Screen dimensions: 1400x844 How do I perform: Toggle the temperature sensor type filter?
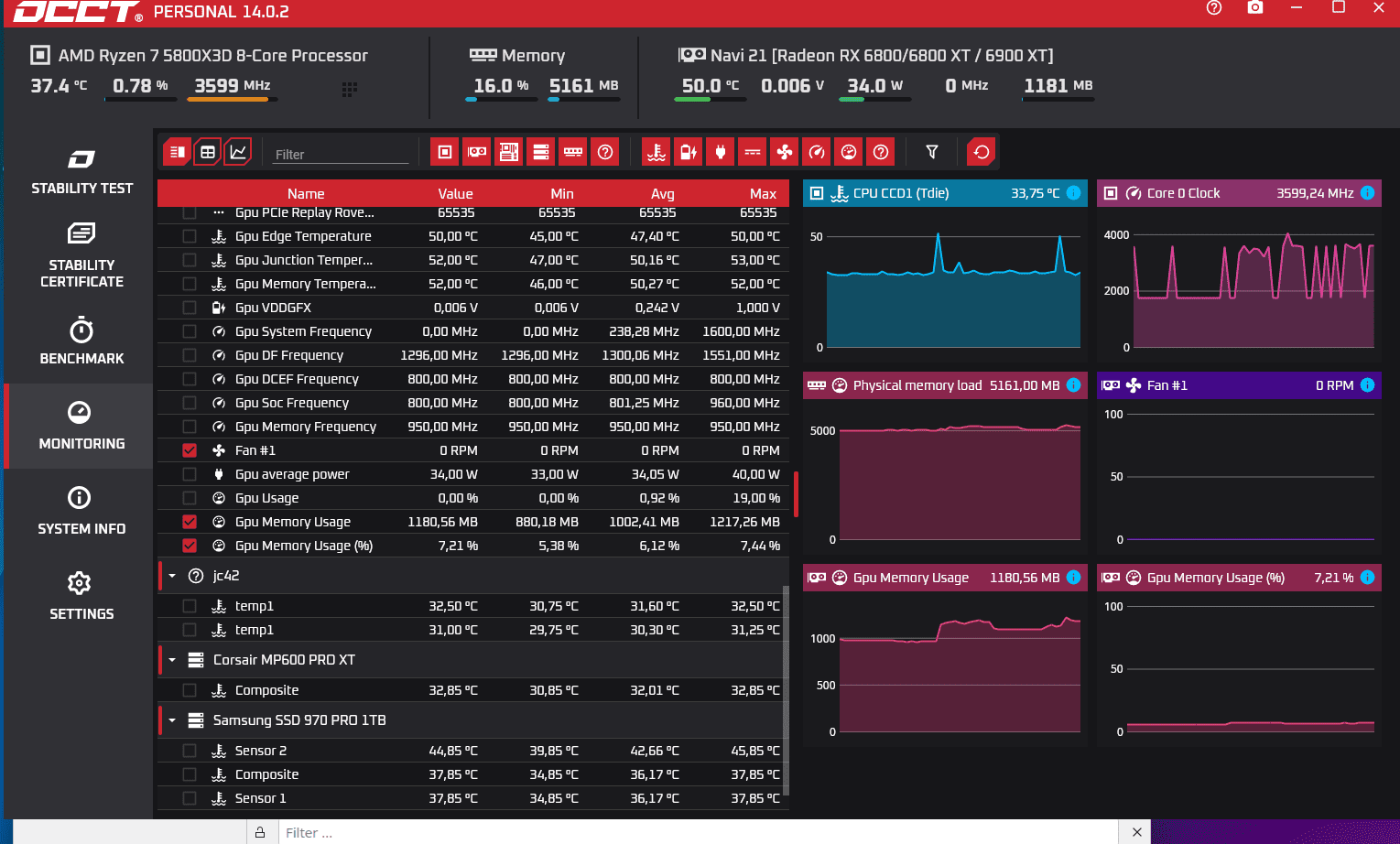657,152
